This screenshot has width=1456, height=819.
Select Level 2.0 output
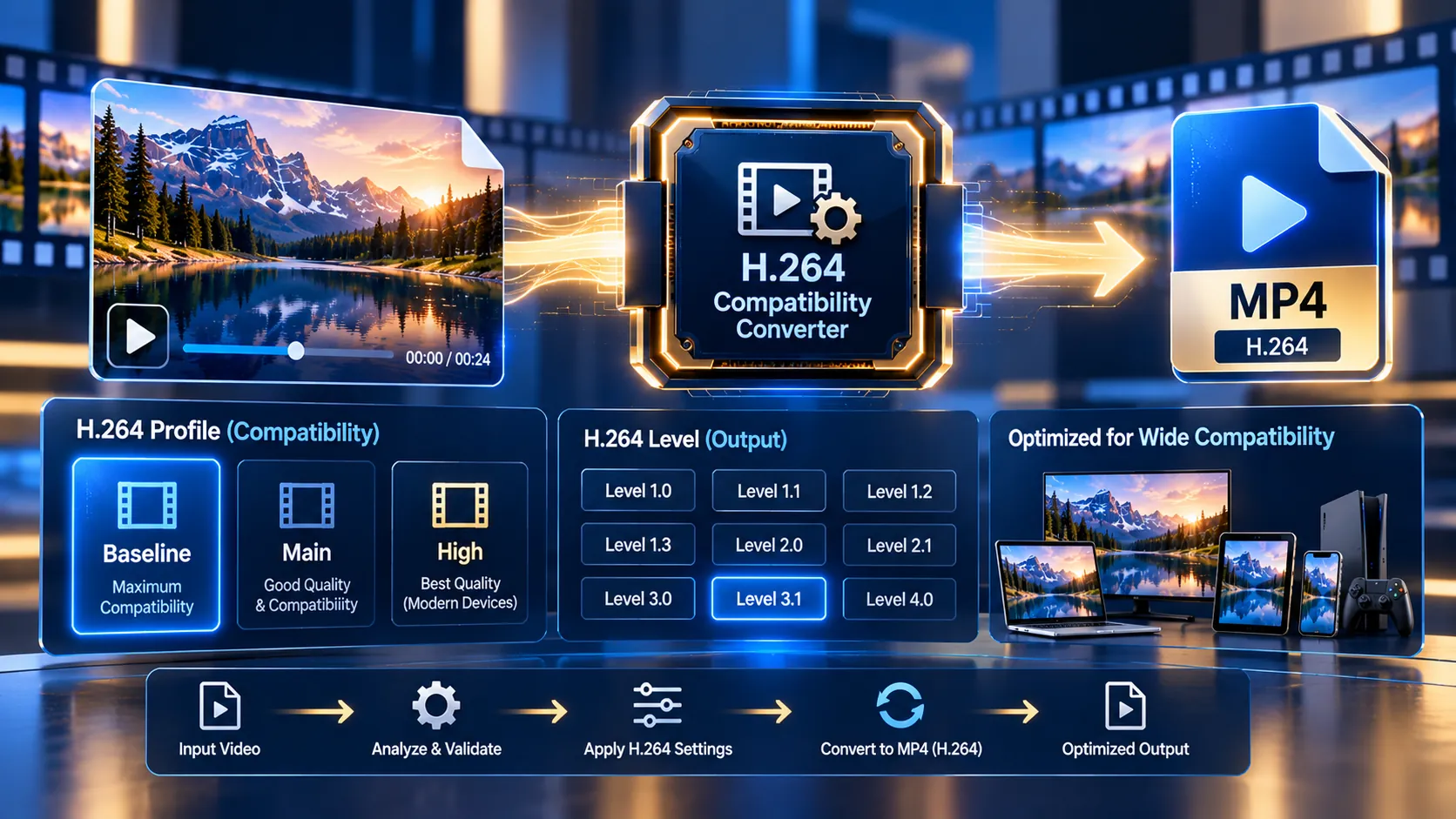click(x=769, y=545)
